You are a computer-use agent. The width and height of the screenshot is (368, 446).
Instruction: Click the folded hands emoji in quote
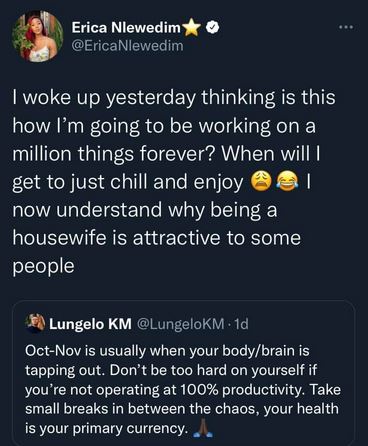(202, 429)
